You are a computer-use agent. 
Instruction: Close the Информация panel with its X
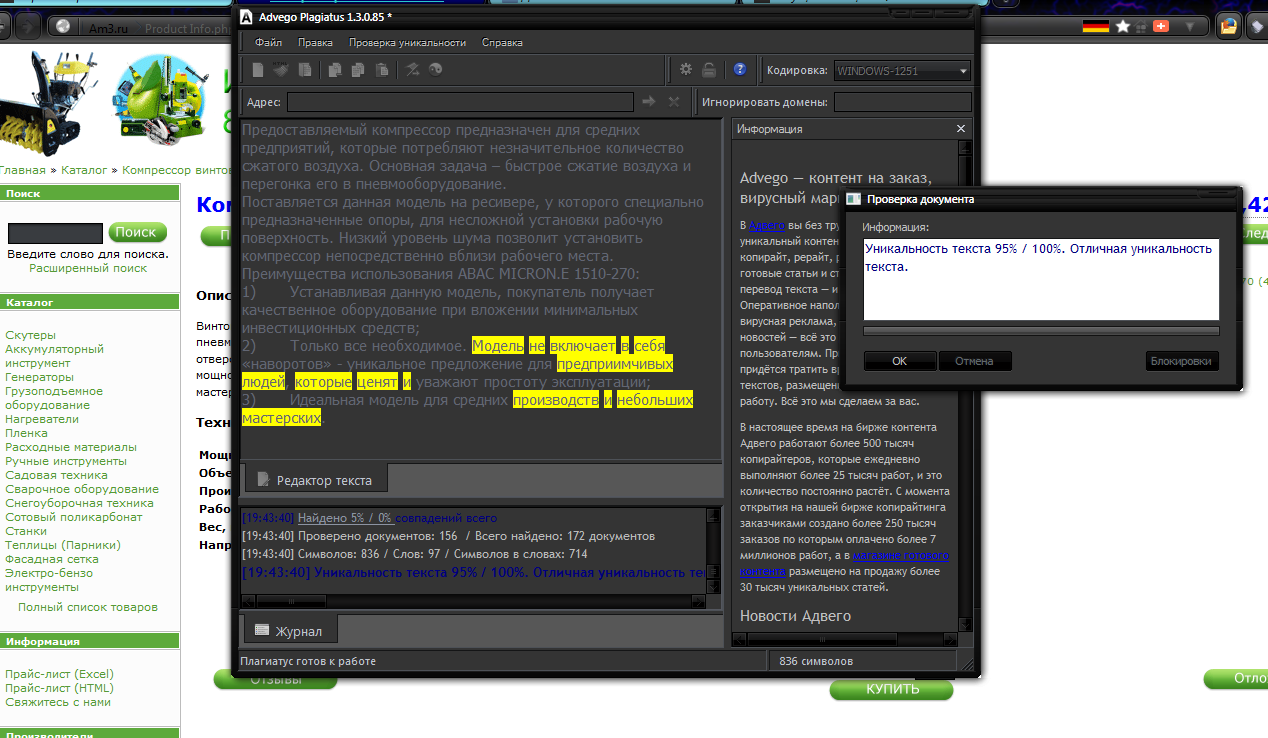[x=961, y=129]
